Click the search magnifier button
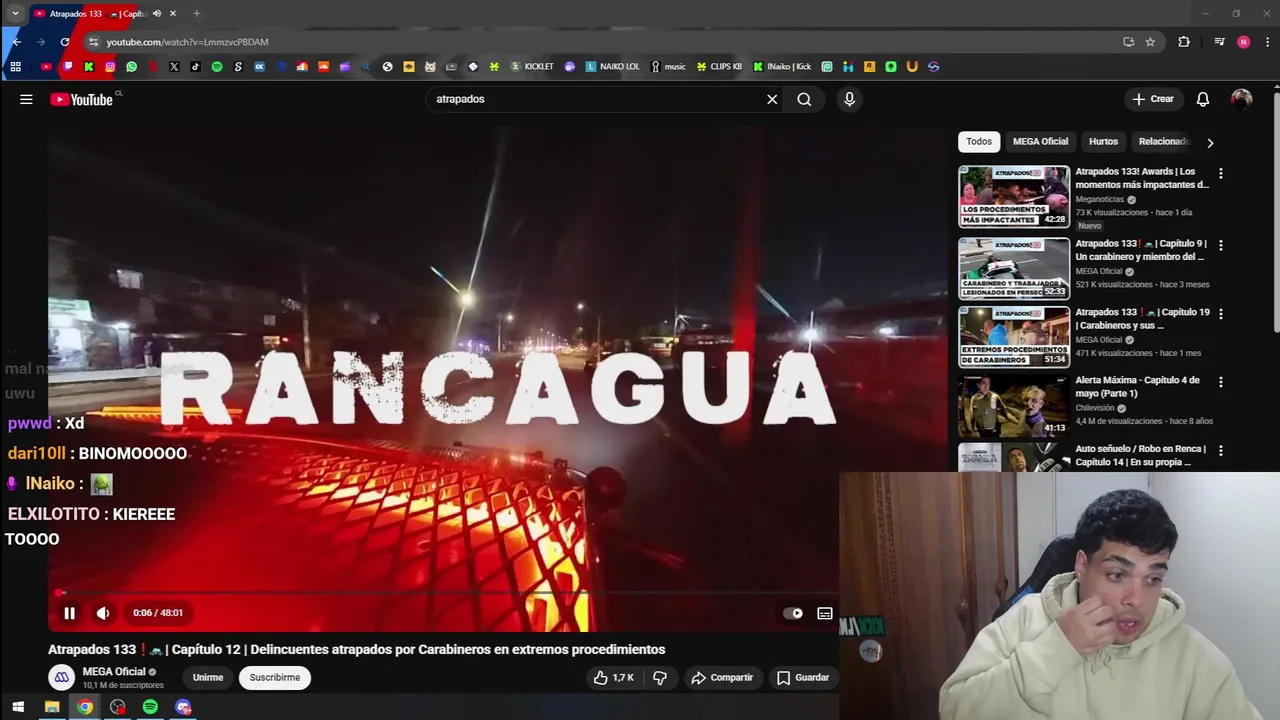1280x720 pixels. (x=804, y=99)
